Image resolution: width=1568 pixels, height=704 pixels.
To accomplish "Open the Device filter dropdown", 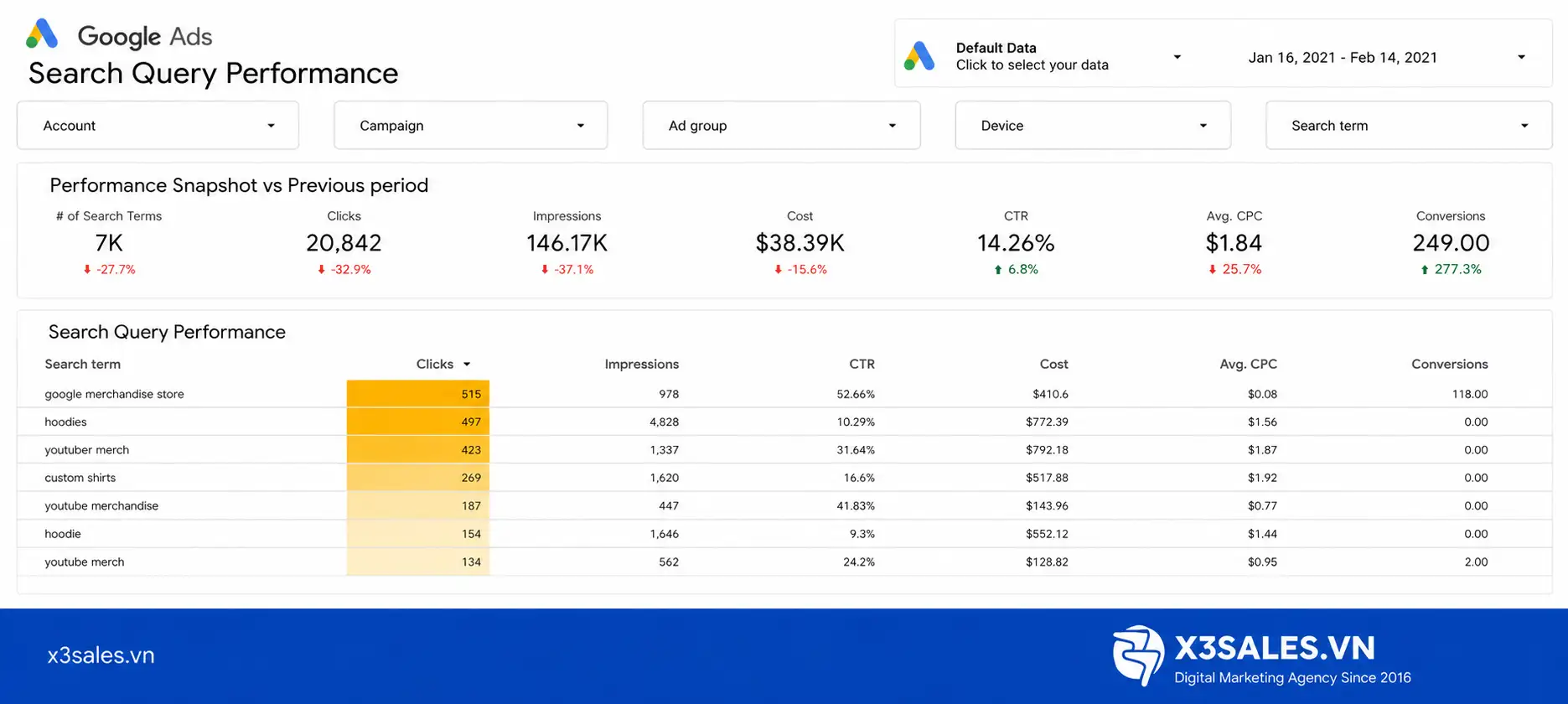I will (x=1093, y=126).
